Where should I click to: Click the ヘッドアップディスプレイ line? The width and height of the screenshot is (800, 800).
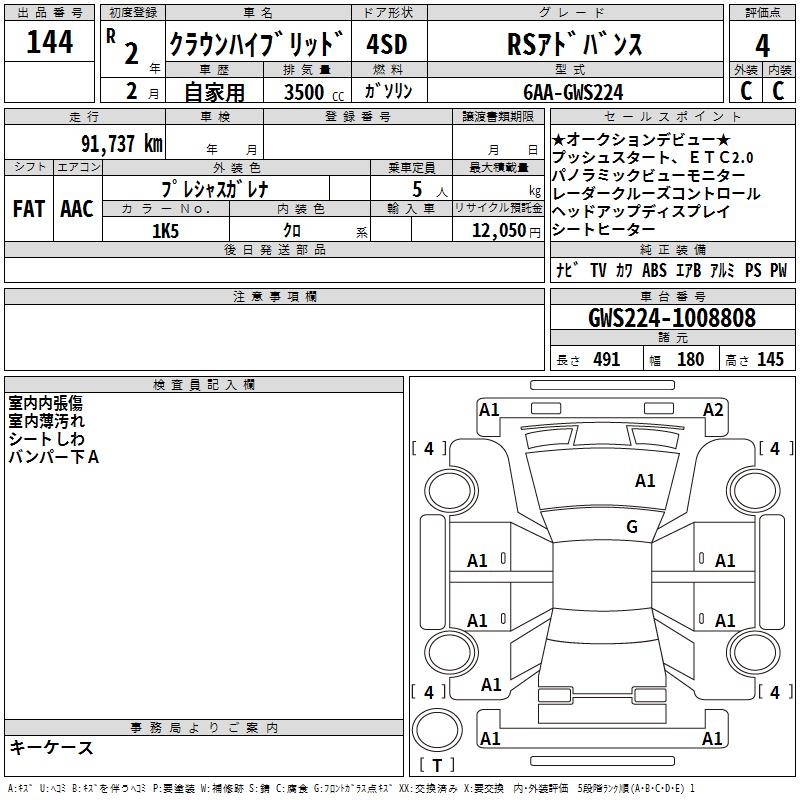(x=641, y=211)
